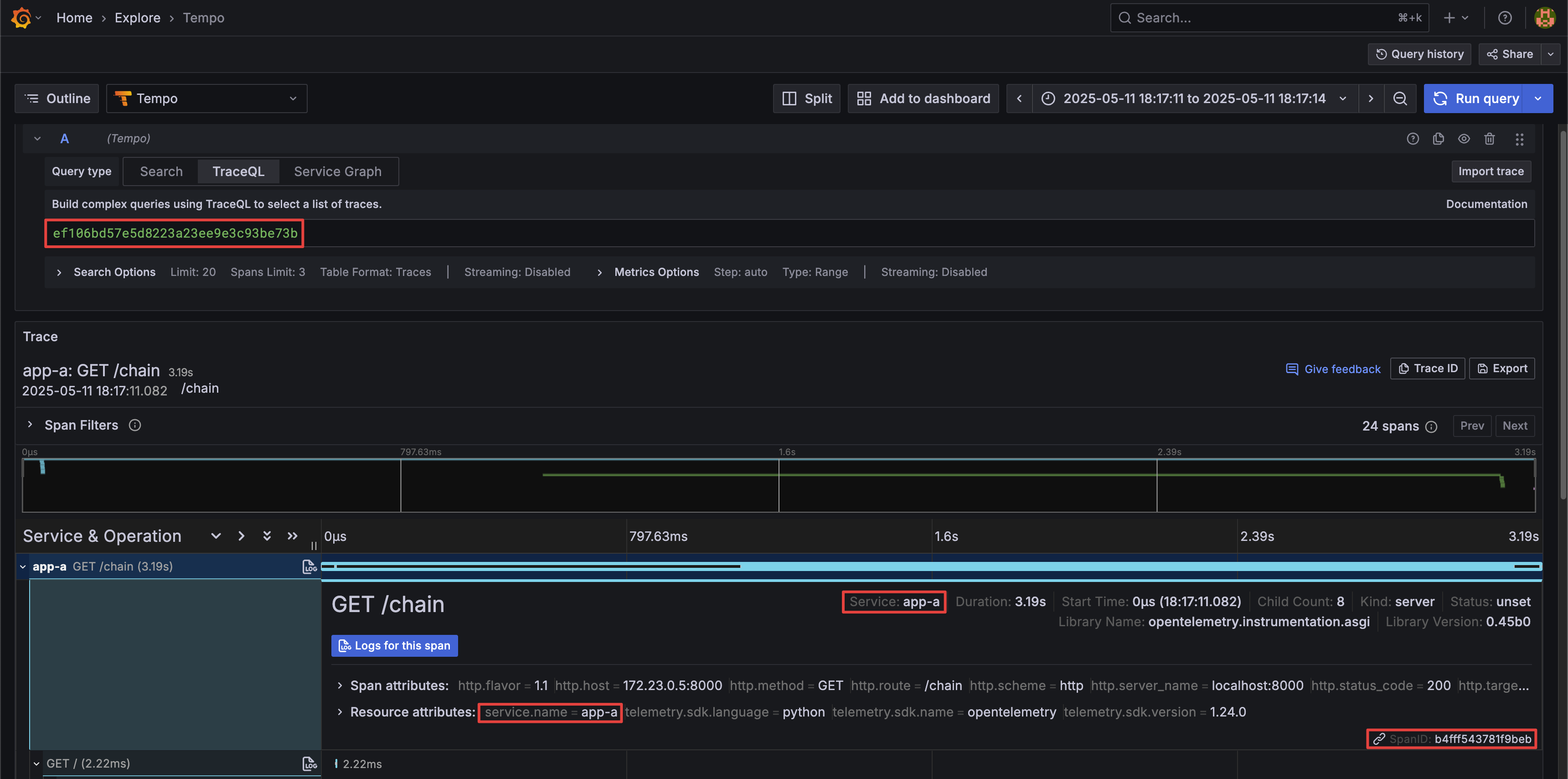Toggle query A visibility with eye icon
Viewport: 1568px width, 779px height.
1464,139
